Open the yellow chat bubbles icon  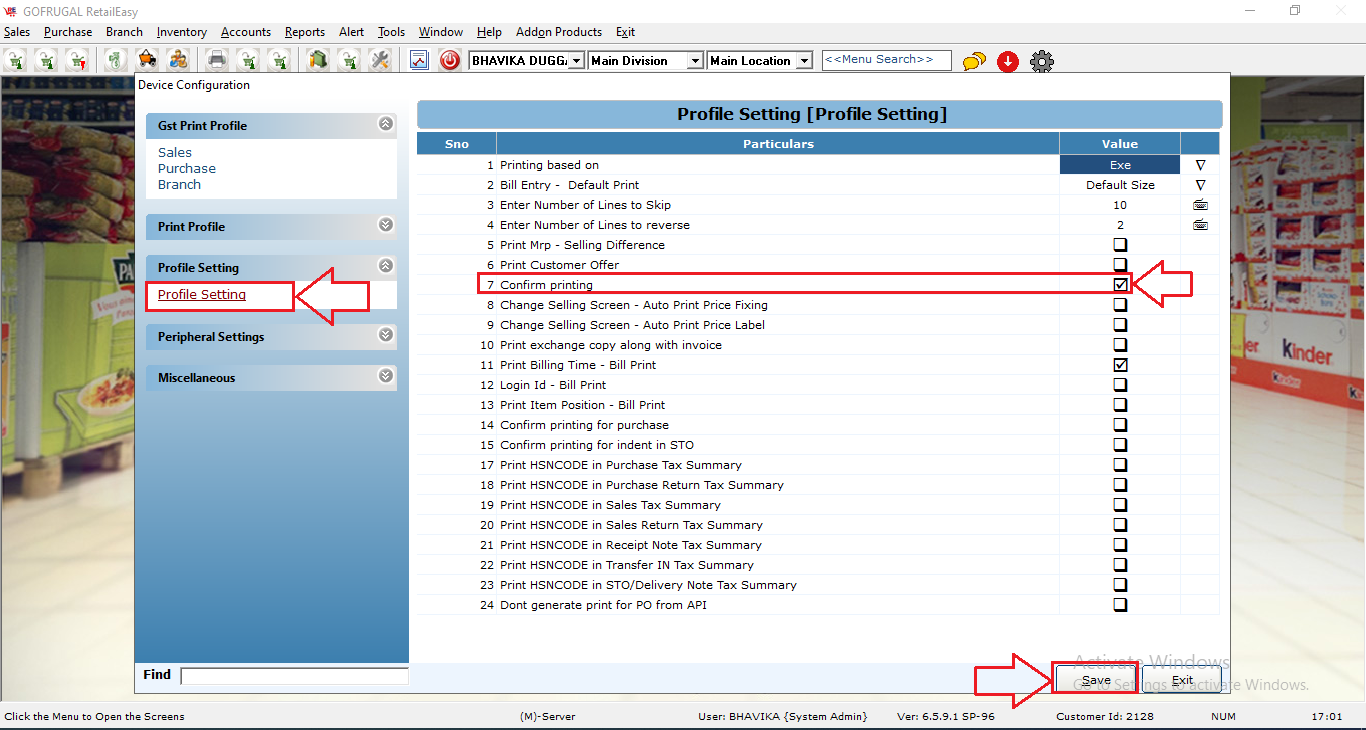pyautogui.click(x=974, y=61)
